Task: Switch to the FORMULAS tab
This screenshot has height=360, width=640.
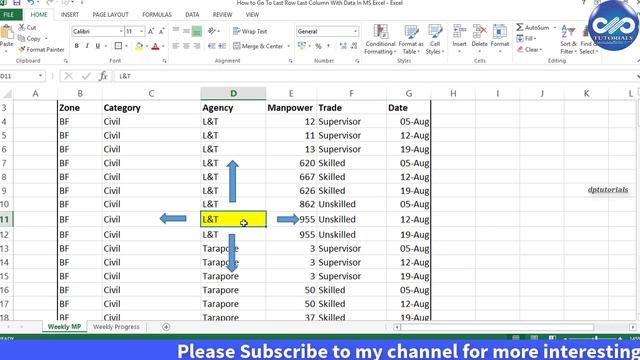Action: pyautogui.click(x=157, y=15)
